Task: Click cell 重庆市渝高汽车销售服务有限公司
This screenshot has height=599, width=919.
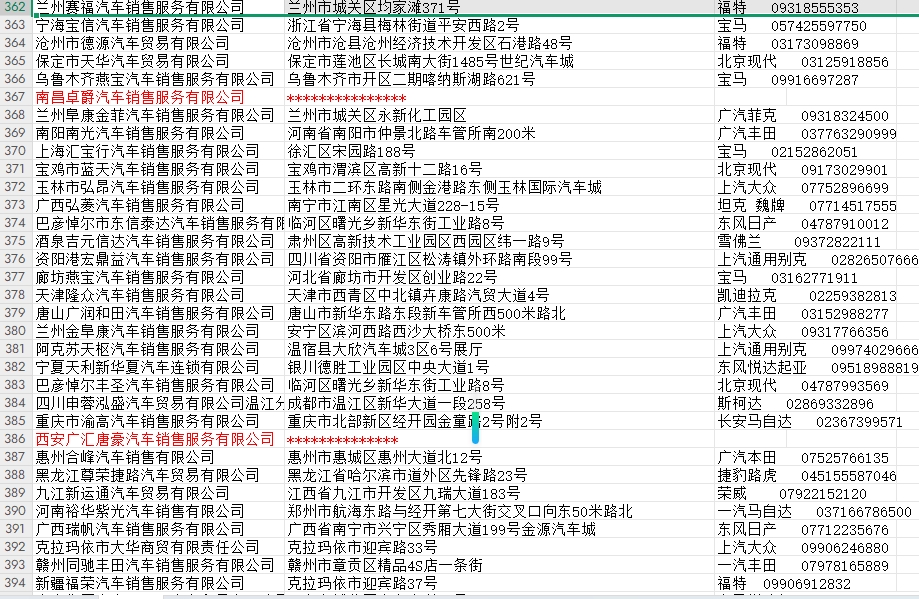Action: pyautogui.click(x=147, y=421)
